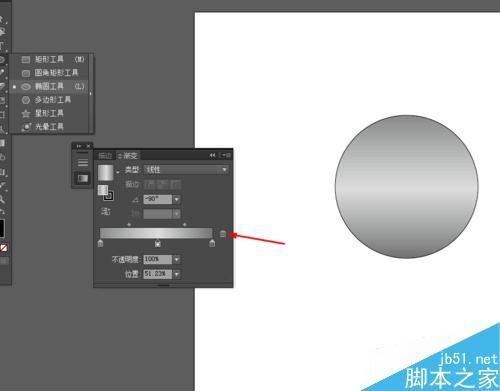Click the Reverse Gradient icon
Viewport: 500px width, 391px height.
point(106,211)
